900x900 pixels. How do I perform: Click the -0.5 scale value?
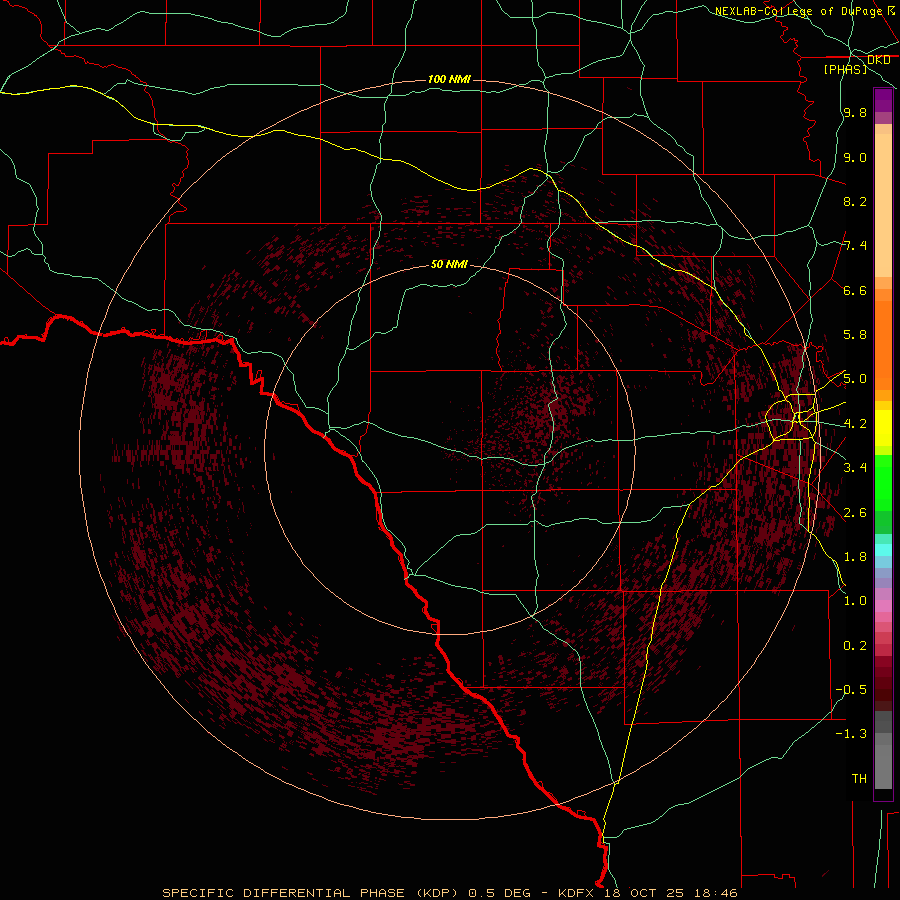click(851, 690)
